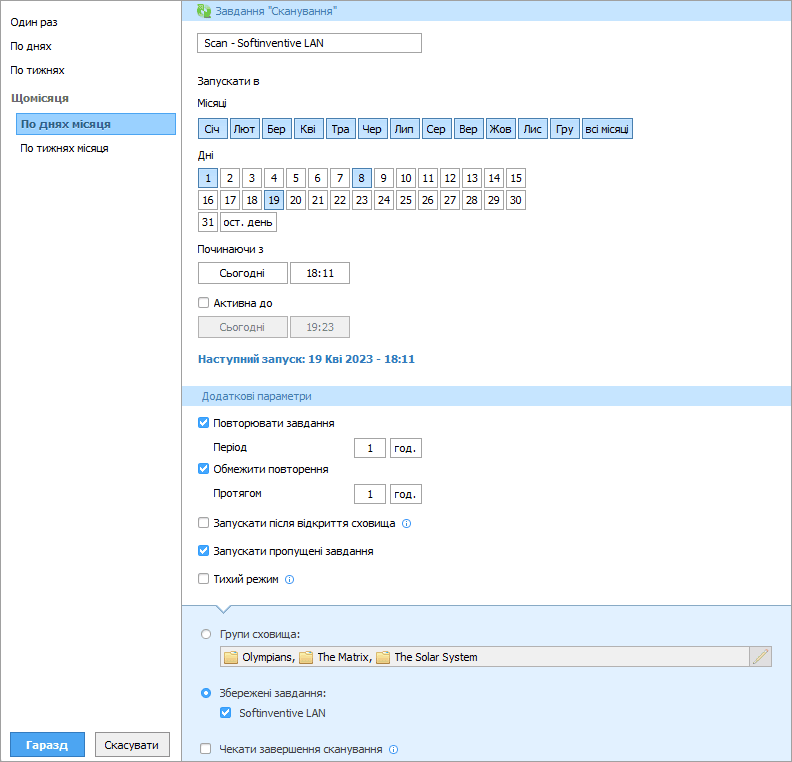Viewport: 792px width, 762px height.
Task: Select the Групи сховища radio button
Action: (207, 634)
